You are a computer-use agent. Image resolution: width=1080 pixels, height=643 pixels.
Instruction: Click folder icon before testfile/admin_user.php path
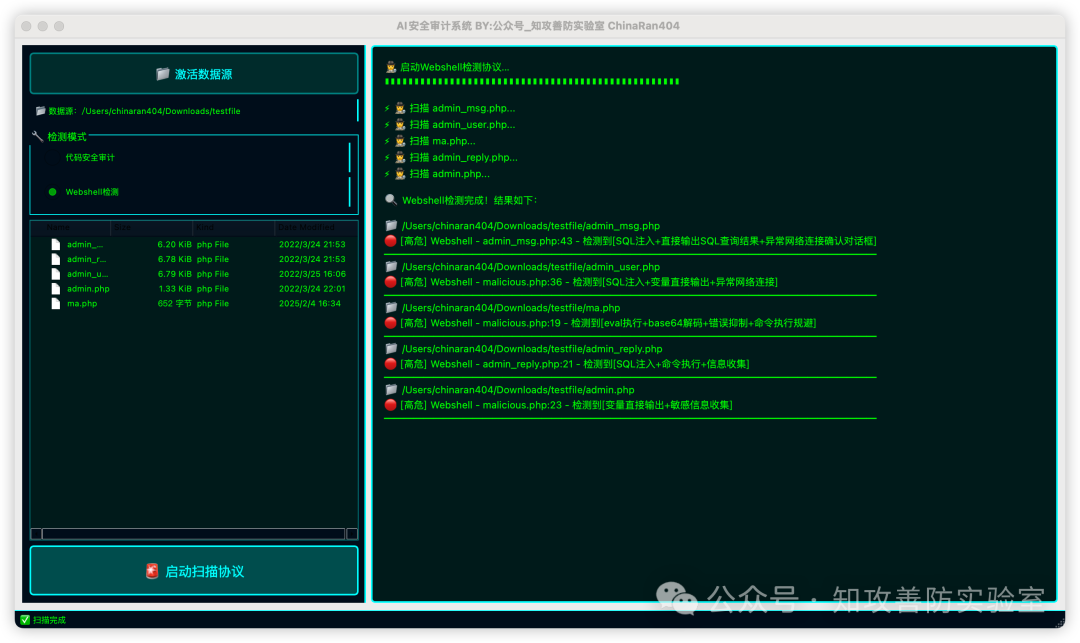click(391, 266)
